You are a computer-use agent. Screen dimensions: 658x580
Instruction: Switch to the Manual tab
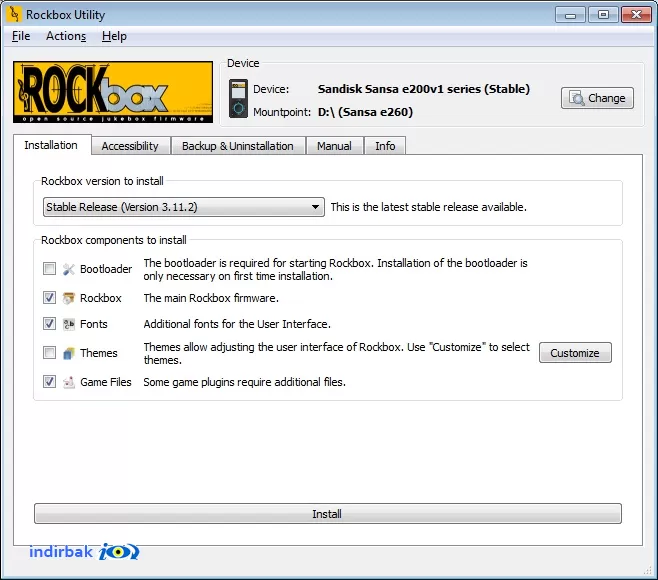click(x=334, y=146)
